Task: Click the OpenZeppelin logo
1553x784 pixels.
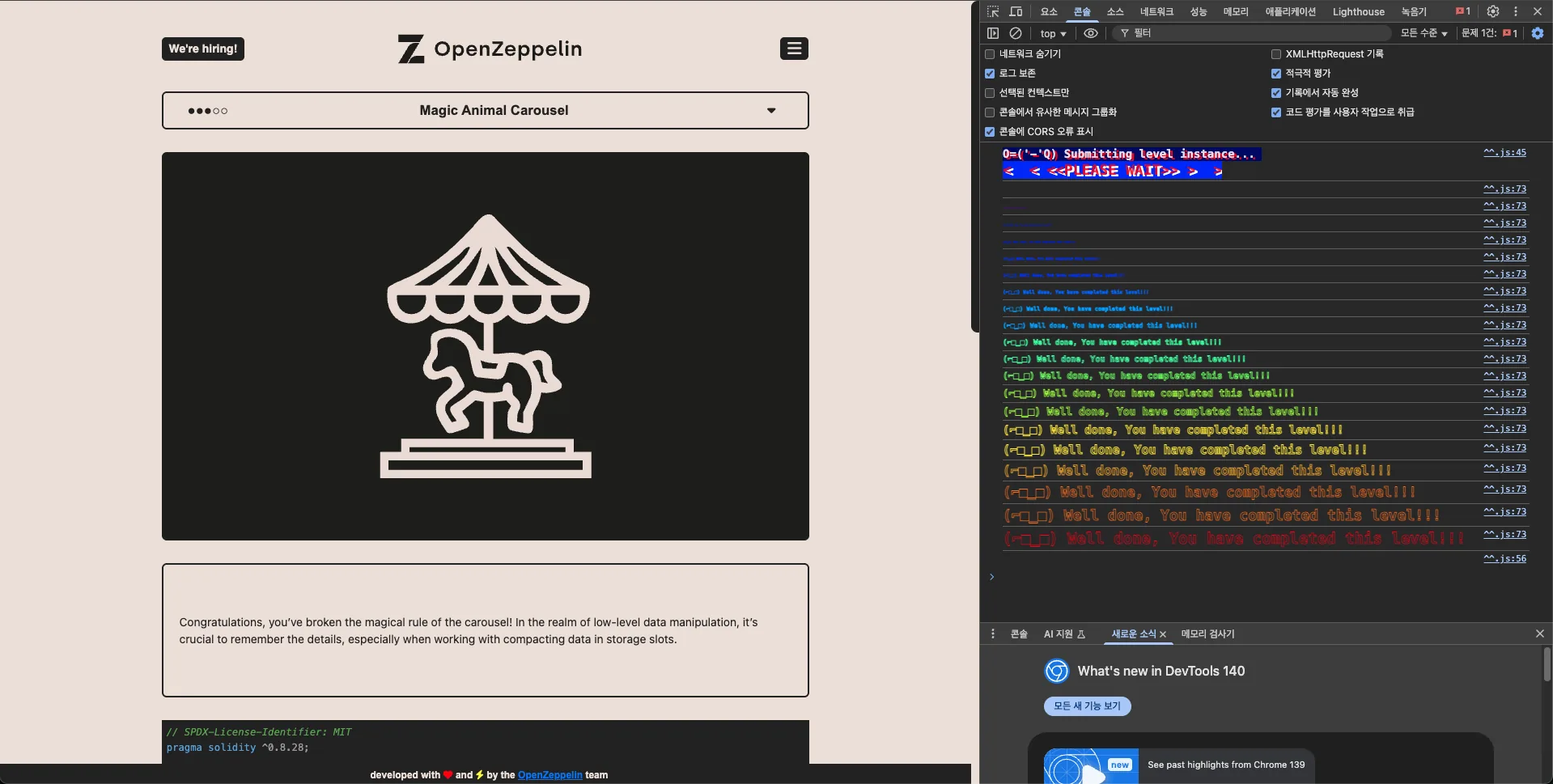Action: [490, 49]
